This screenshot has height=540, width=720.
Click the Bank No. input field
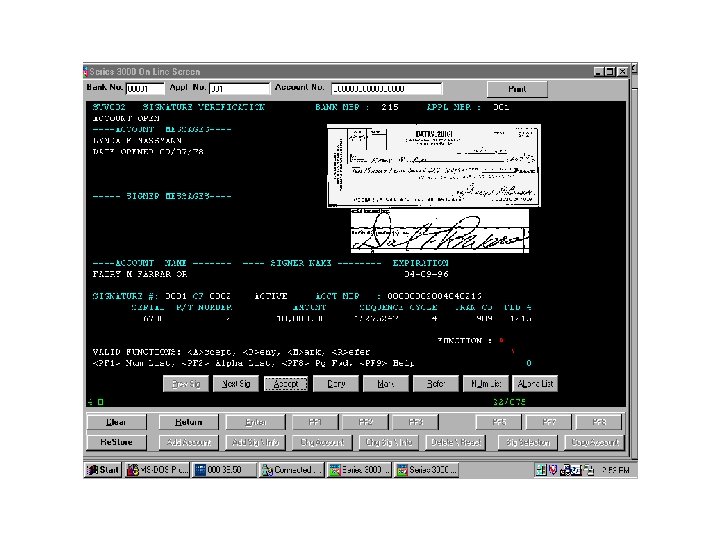(x=145, y=88)
